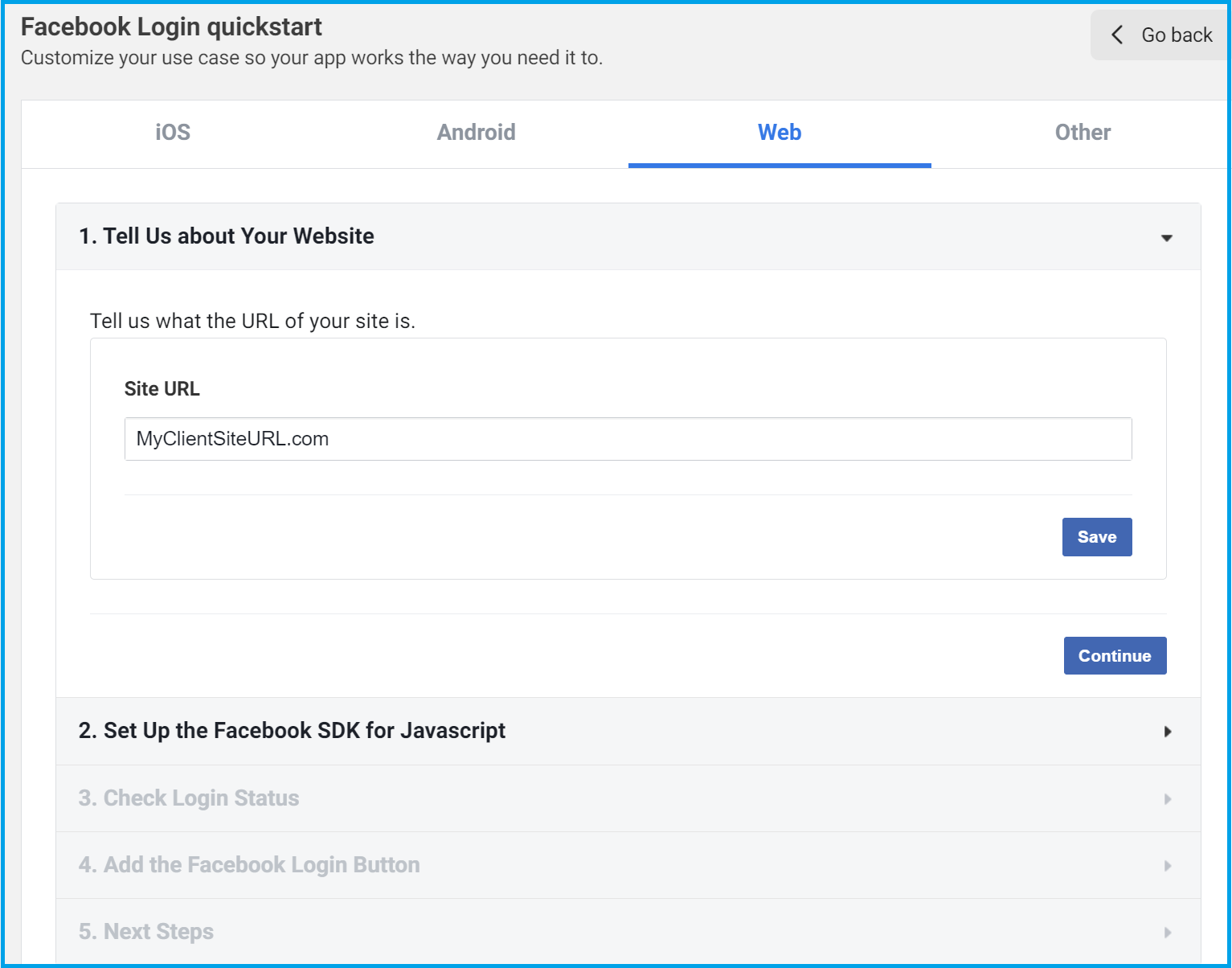Click the arrow on the Check Login Status row

click(x=1168, y=799)
